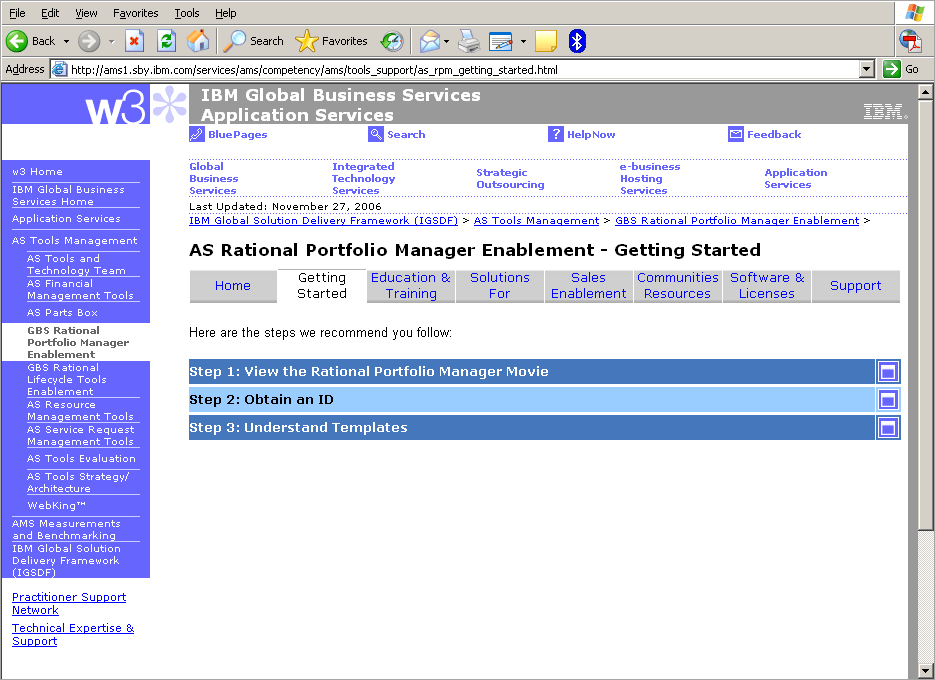Viewport: 935px width, 680px height.
Task: Click the w3 logo
Action: pyautogui.click(x=116, y=107)
